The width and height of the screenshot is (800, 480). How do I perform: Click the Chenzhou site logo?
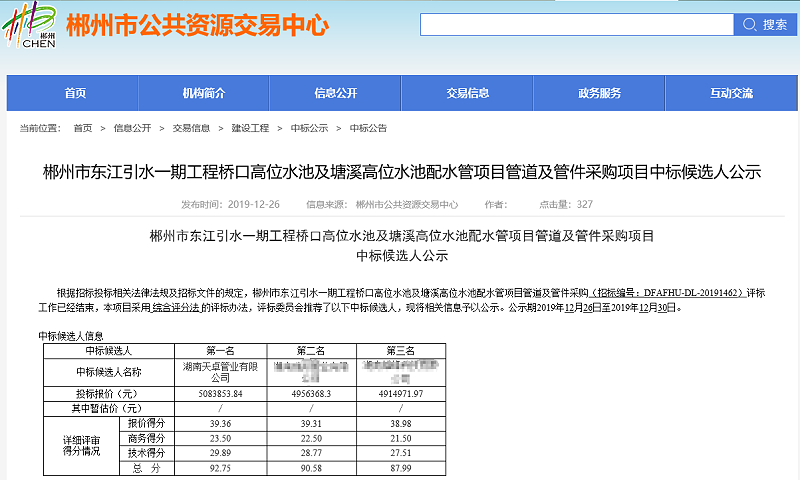38,25
